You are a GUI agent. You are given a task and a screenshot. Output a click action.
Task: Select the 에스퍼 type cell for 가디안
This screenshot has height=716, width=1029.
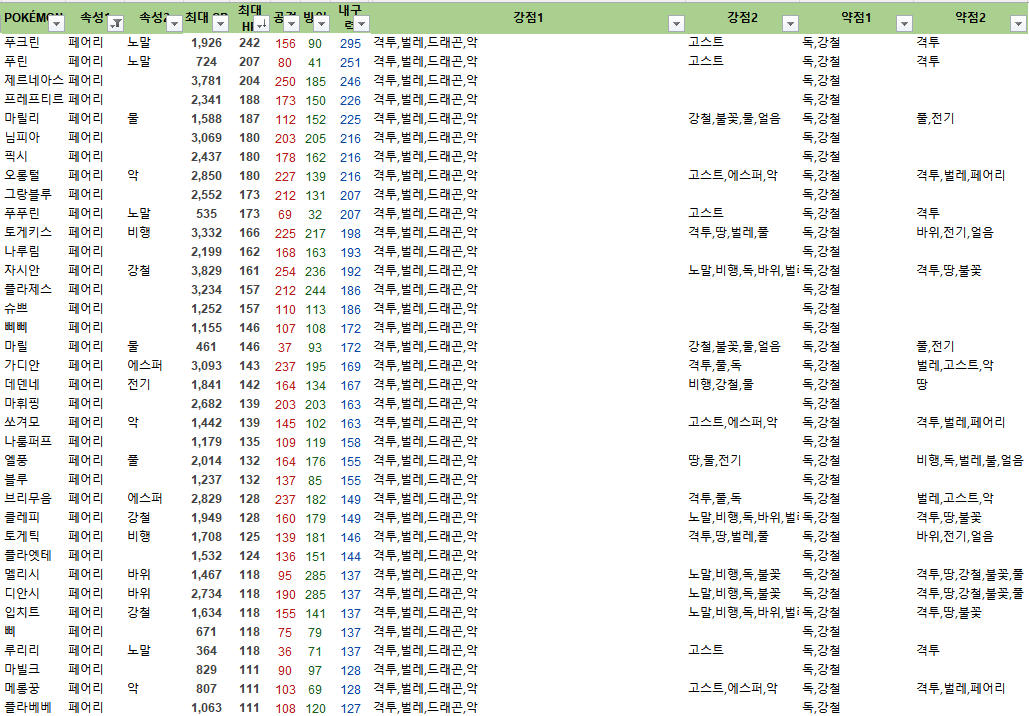point(144,365)
